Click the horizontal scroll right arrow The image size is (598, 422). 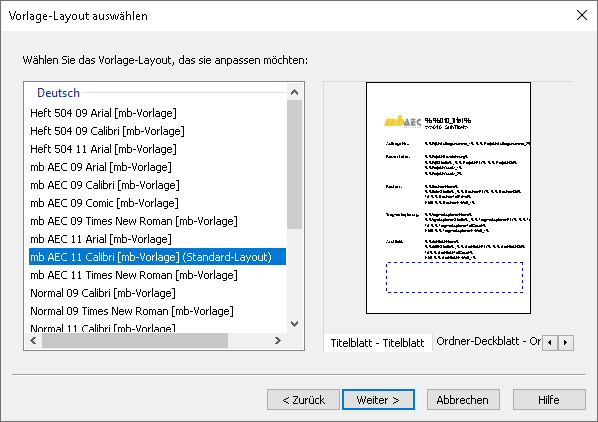coord(278,340)
